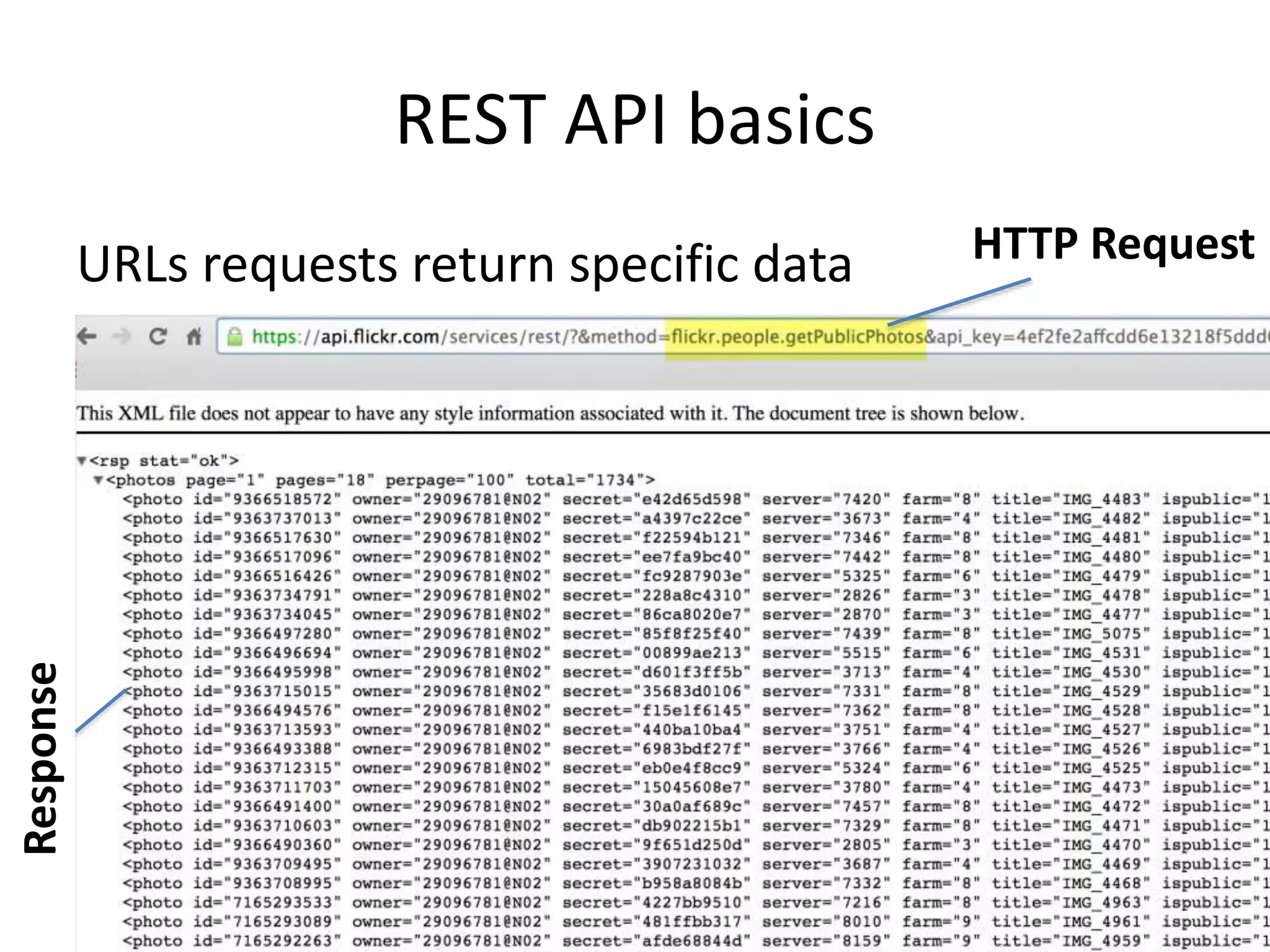Select photo row id="7165292263"

[696, 941]
